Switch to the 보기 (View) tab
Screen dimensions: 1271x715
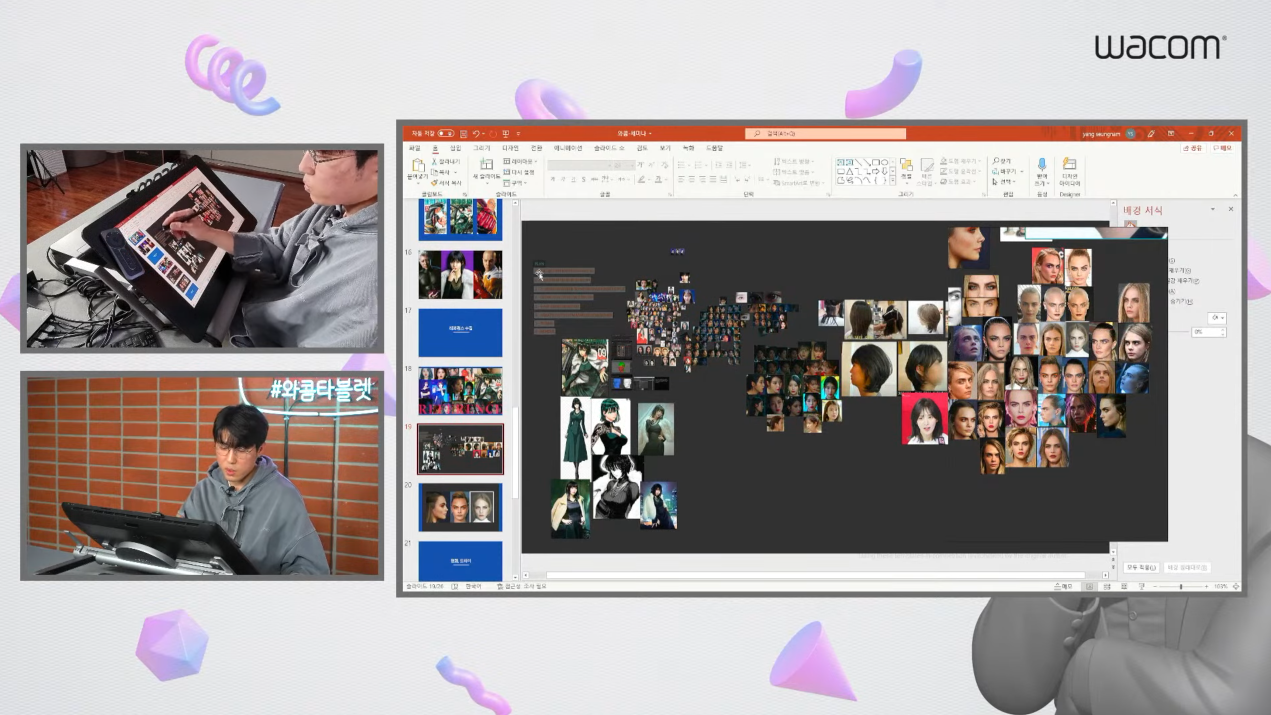coord(665,148)
